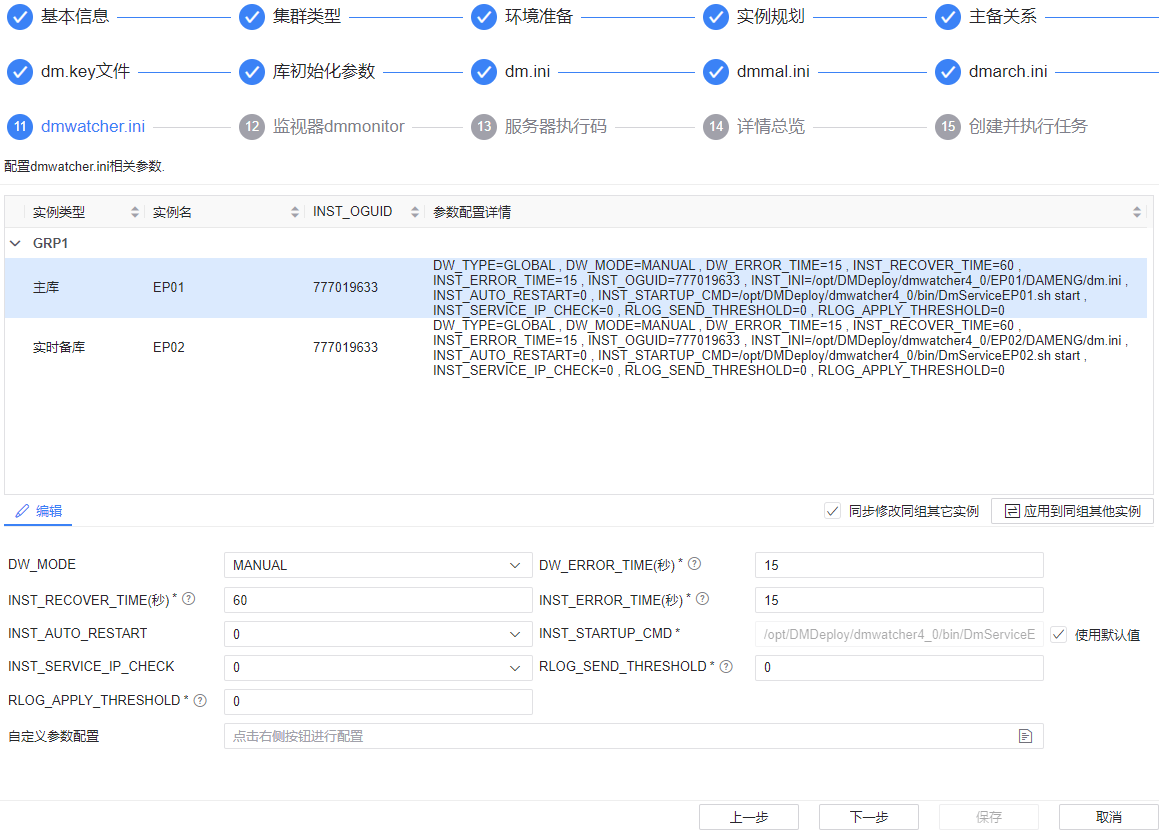Click 创建并执行任务 step label
This screenshot has width=1161, height=834.
tap(1028, 127)
